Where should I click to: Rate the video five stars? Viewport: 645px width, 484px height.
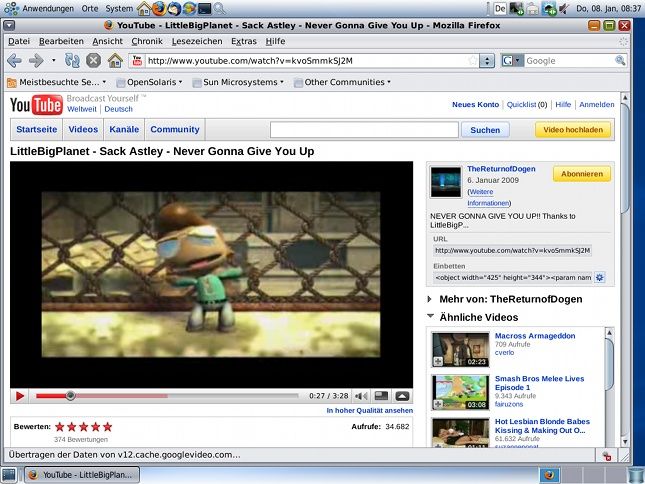[108, 427]
